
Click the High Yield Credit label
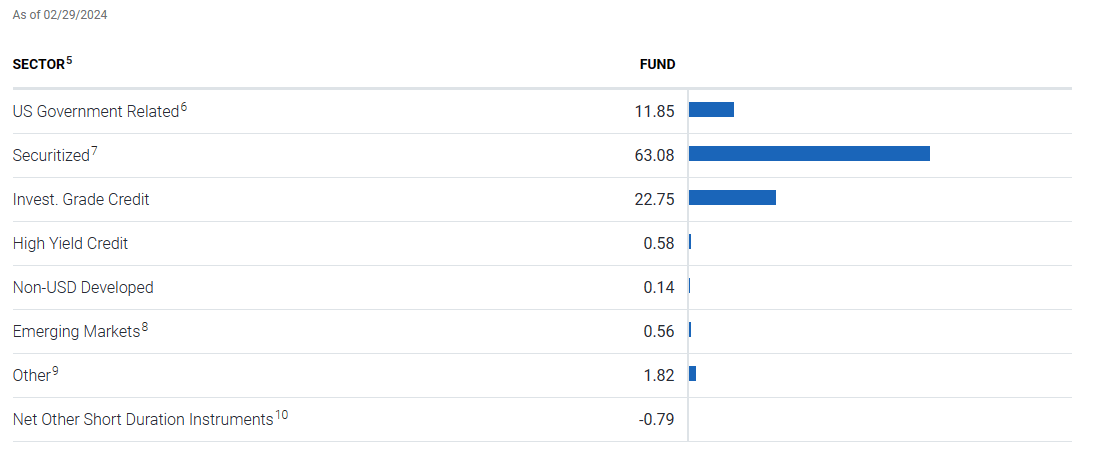pyautogui.click(x=70, y=244)
